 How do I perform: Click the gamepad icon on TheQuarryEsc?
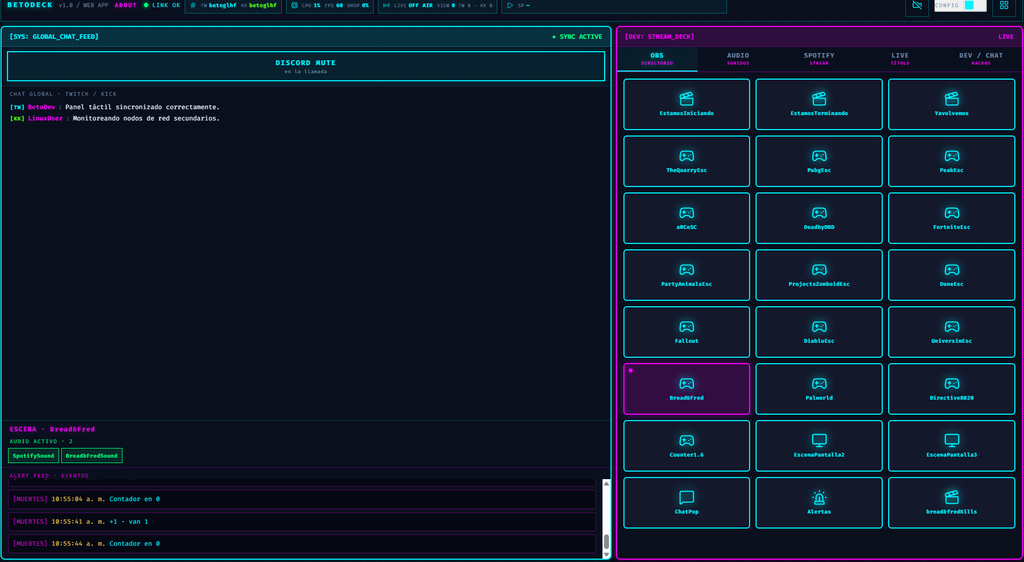pyautogui.click(x=686, y=156)
